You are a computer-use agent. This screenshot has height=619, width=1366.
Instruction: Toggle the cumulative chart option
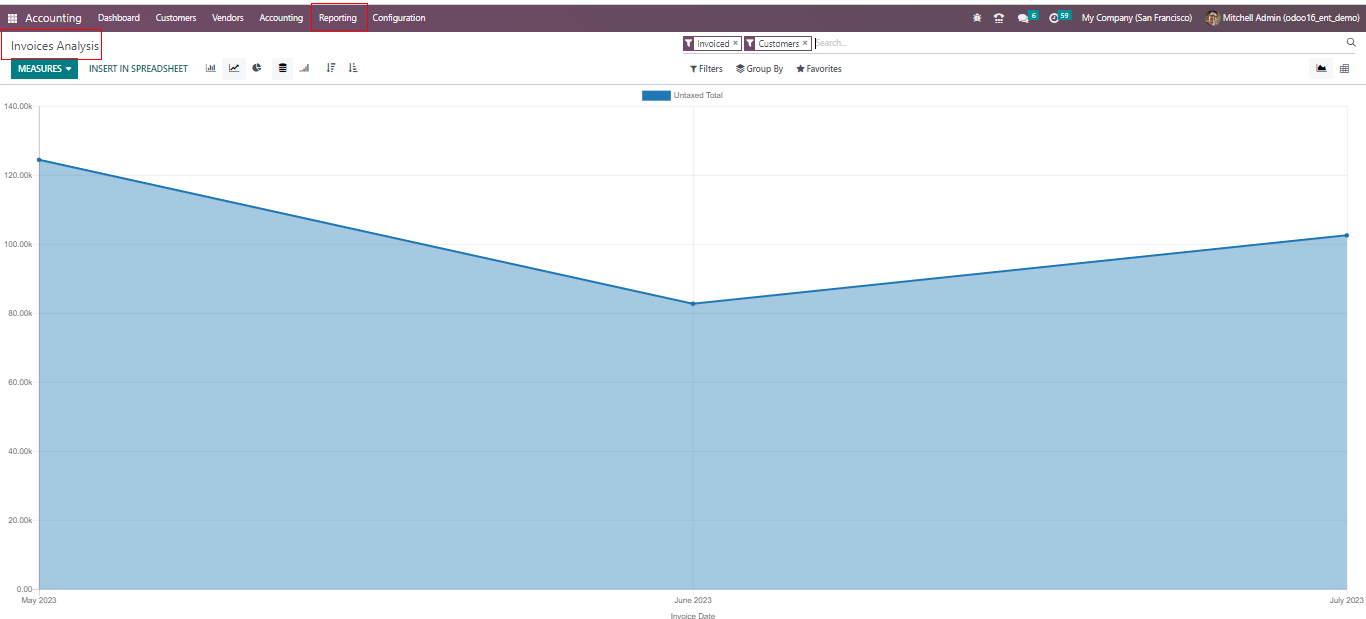tap(304, 69)
